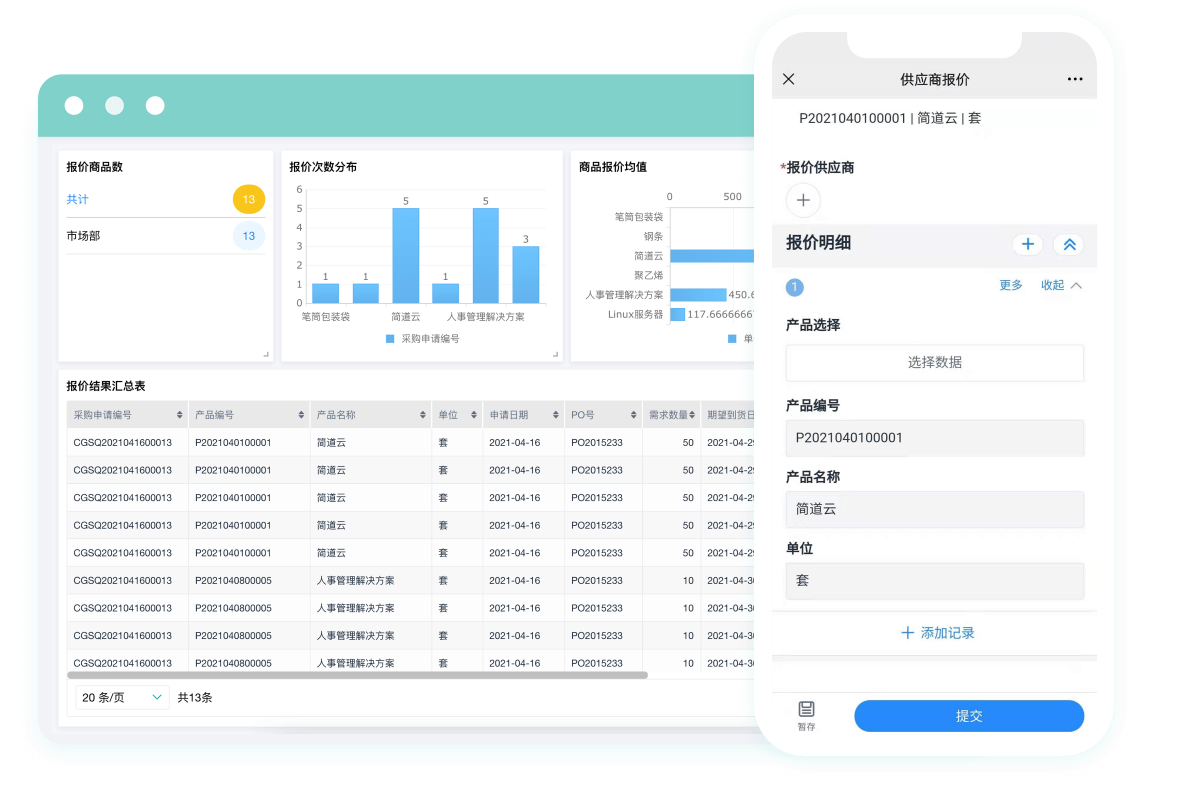Select the 共计 row in 报价商品数
This screenshot has width=1184, height=792.
[165, 199]
